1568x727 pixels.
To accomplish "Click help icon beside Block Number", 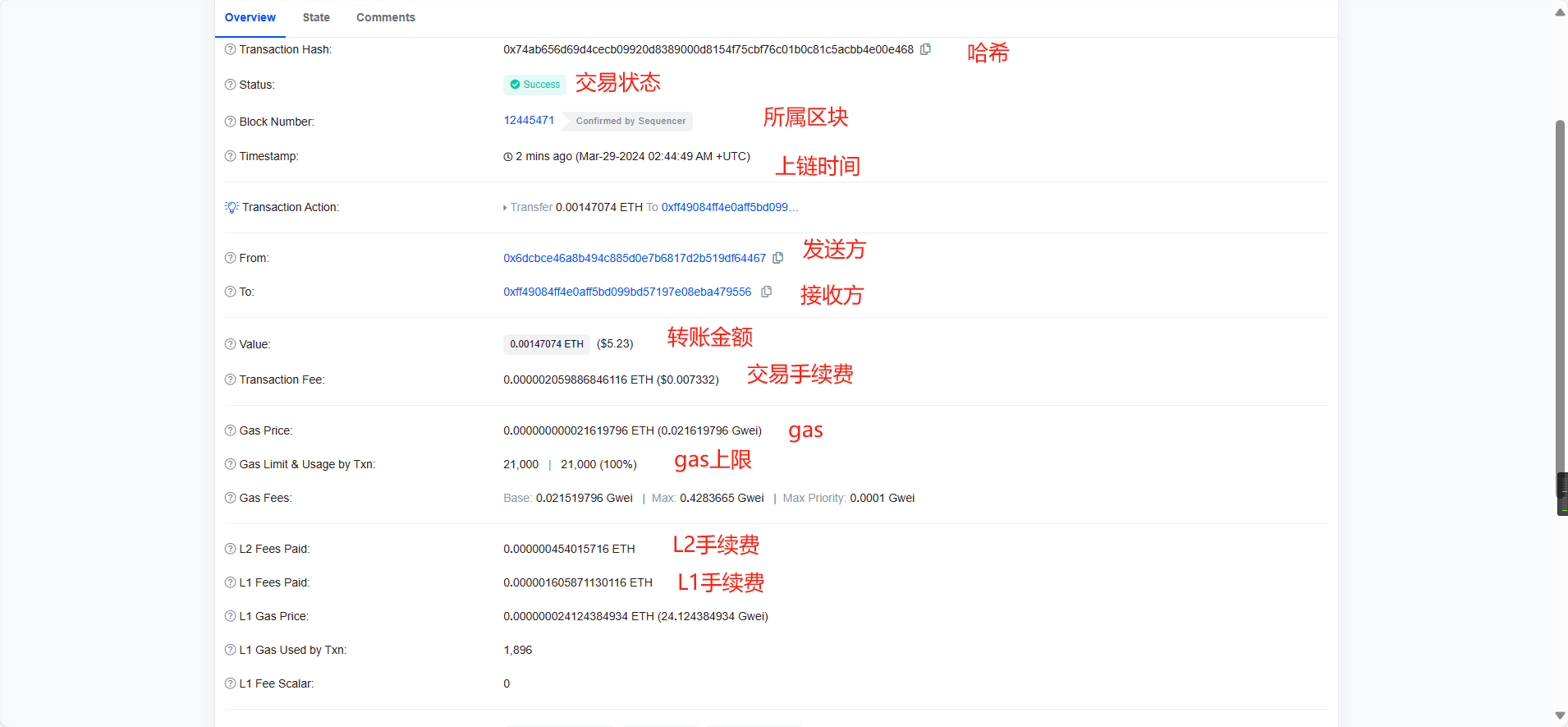I will (230, 122).
